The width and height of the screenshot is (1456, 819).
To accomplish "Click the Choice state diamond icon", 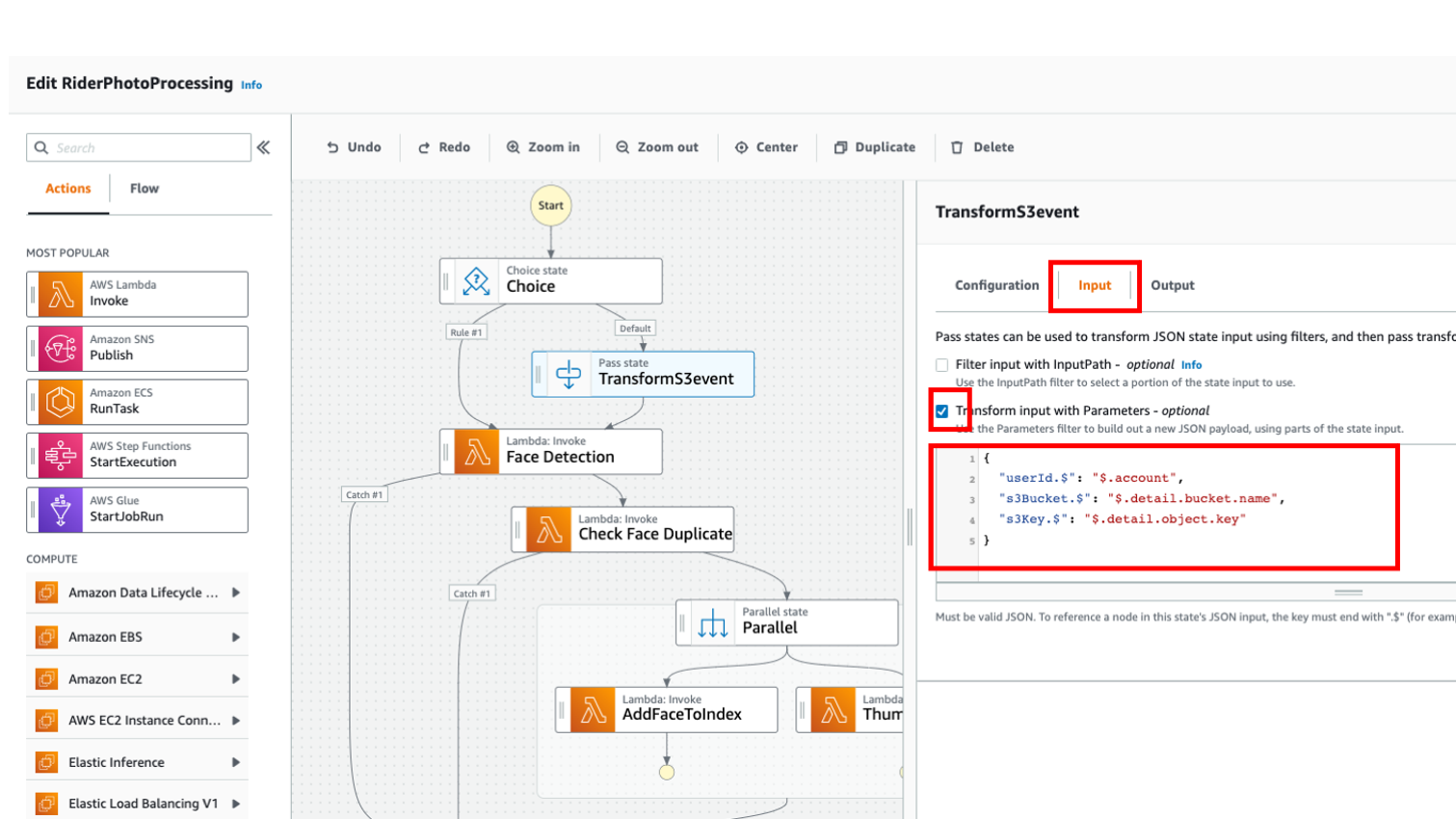I will tap(476, 281).
